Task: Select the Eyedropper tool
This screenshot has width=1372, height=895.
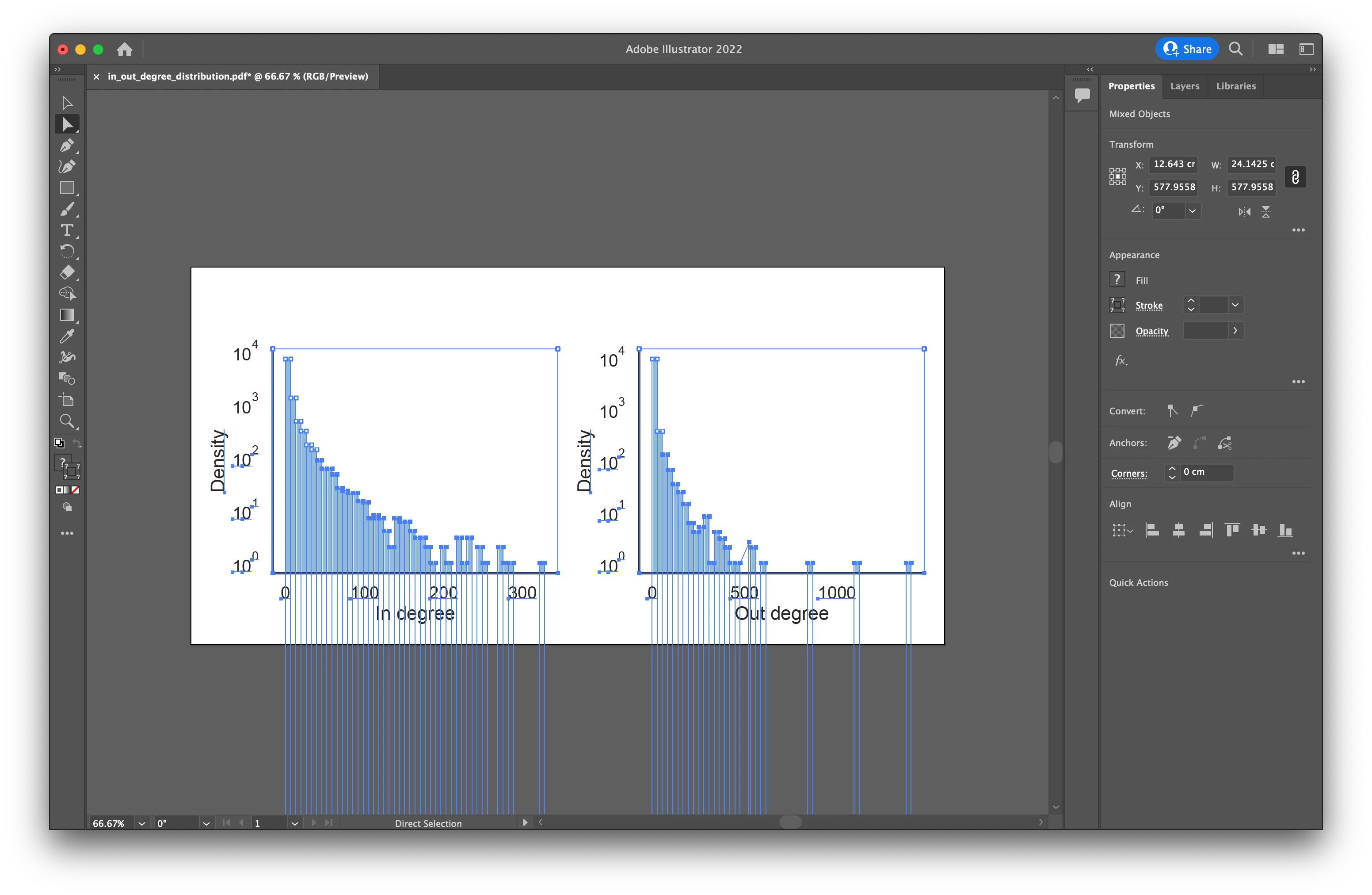Action: coord(67,336)
